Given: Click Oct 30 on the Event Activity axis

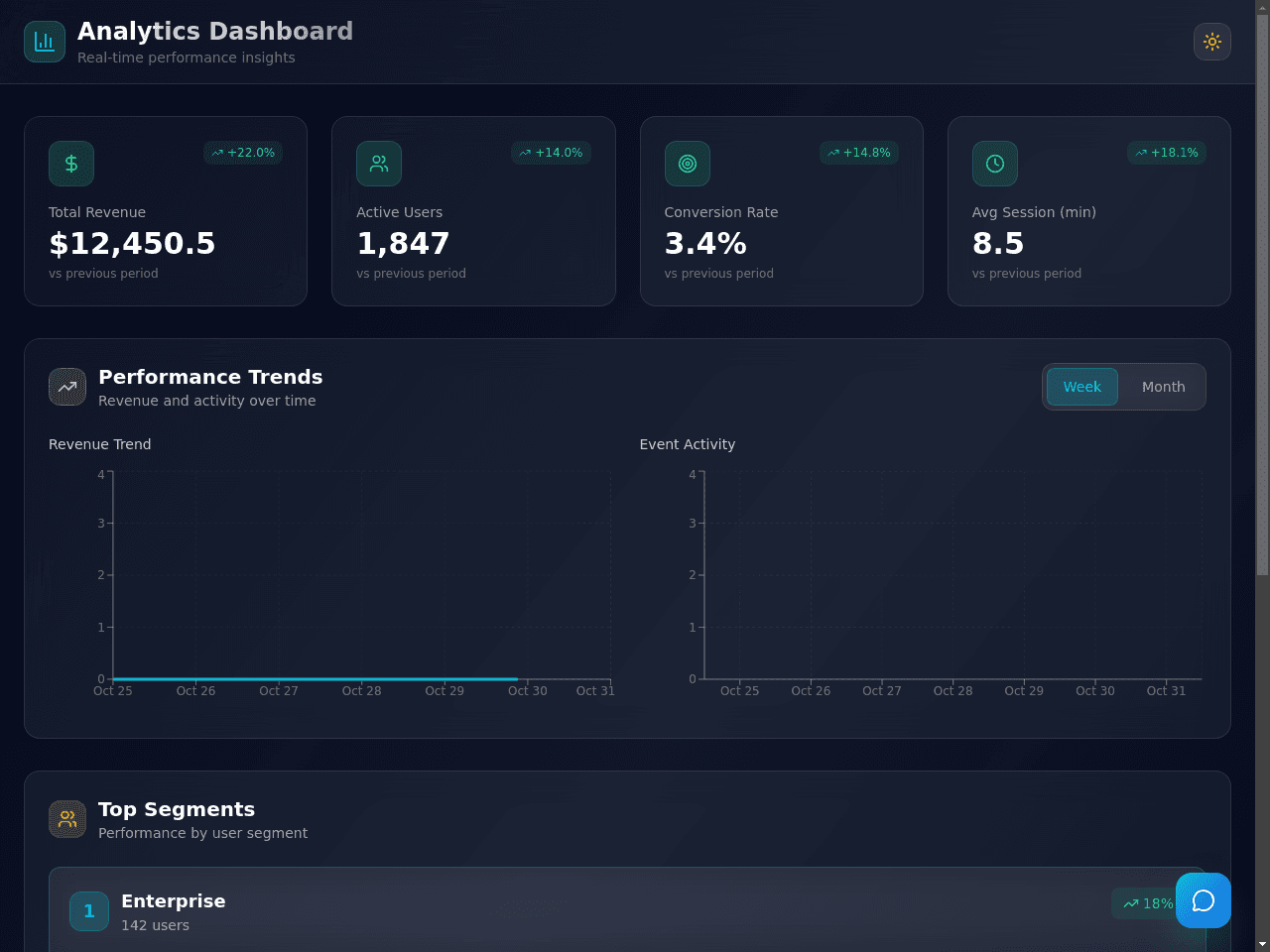Looking at the screenshot, I should tap(1095, 691).
